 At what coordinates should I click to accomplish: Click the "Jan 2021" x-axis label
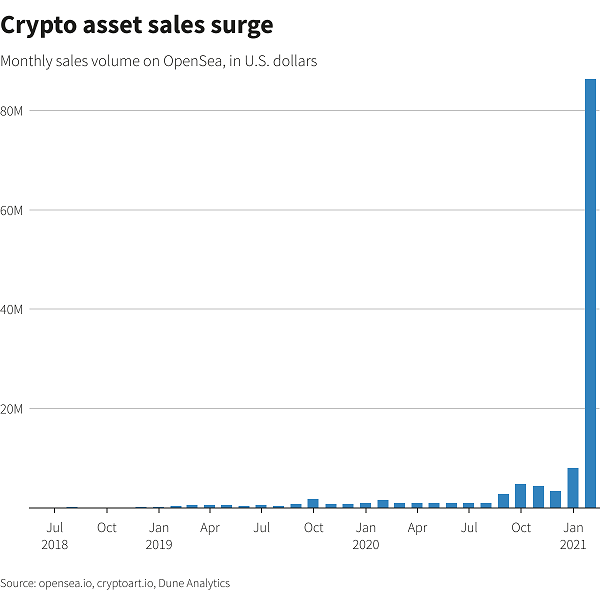click(573, 536)
